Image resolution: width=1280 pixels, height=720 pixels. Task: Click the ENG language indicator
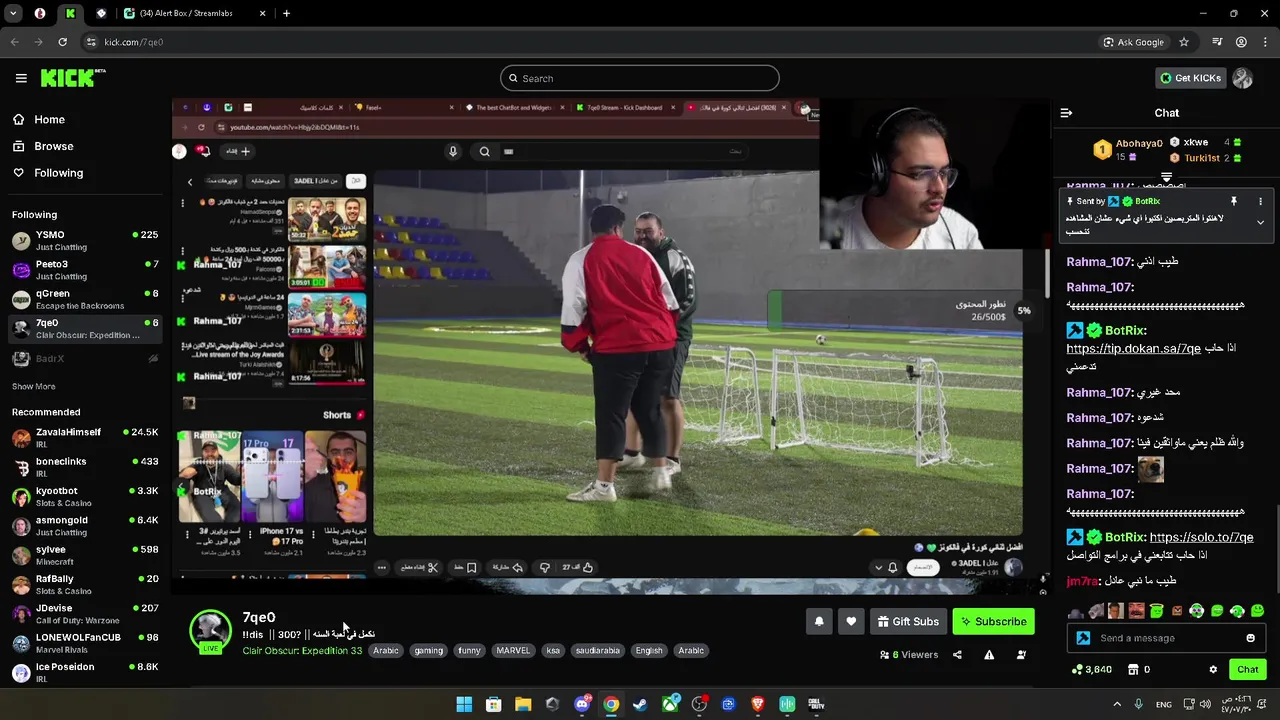pos(1164,704)
